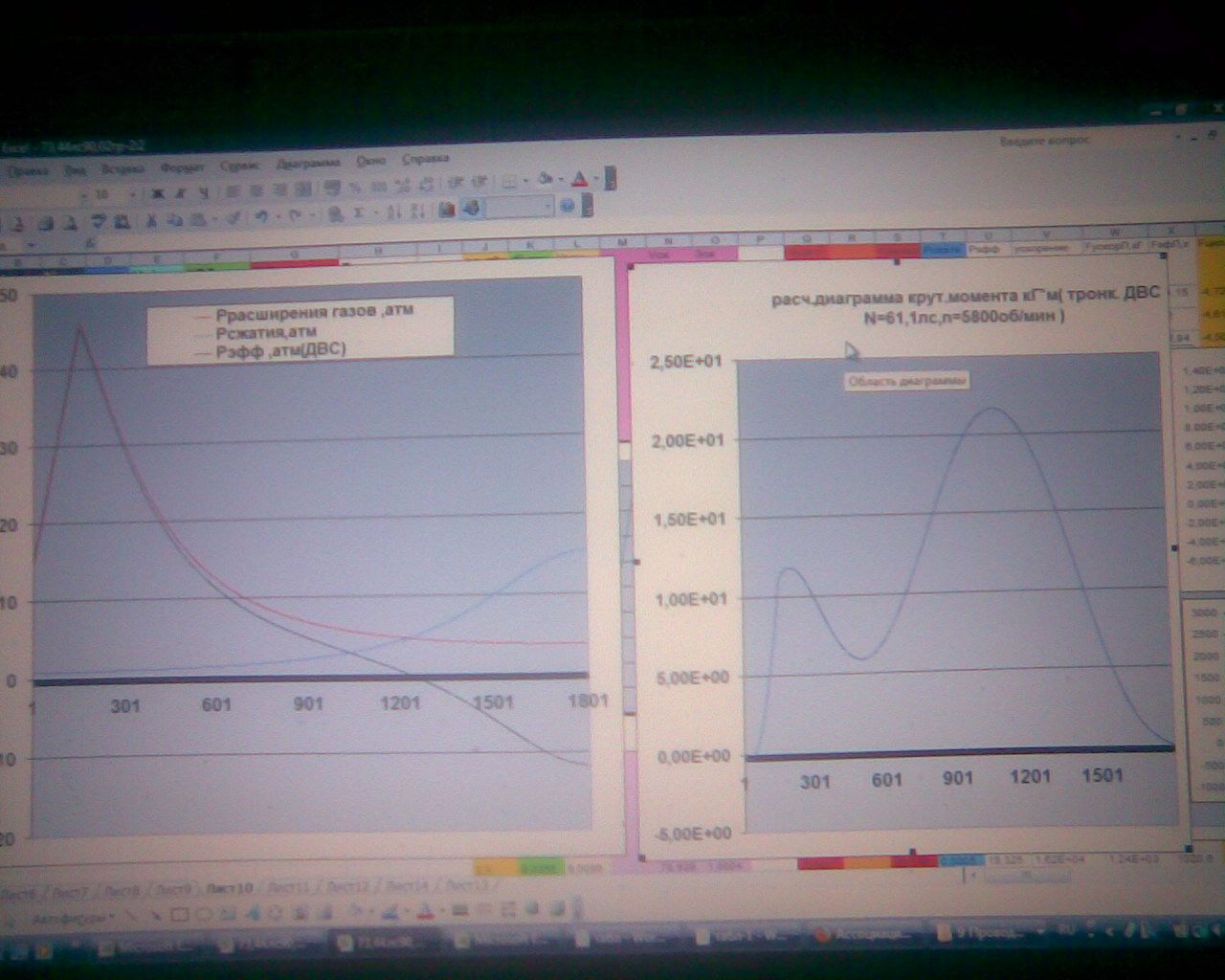The height and width of the screenshot is (980, 1225).
Task: Toggle italic (К) text formatting
Action: [x=180, y=192]
